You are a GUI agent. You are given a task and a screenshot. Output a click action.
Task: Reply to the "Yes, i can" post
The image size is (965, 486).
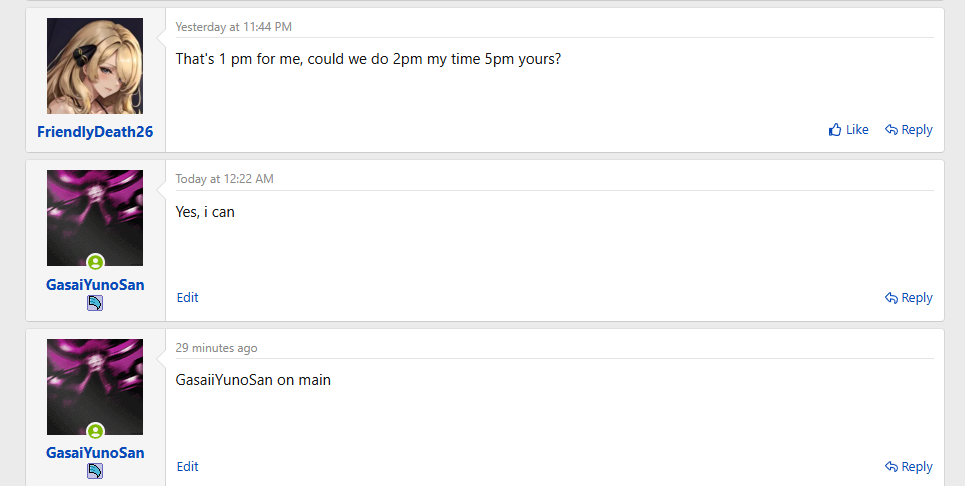908,298
